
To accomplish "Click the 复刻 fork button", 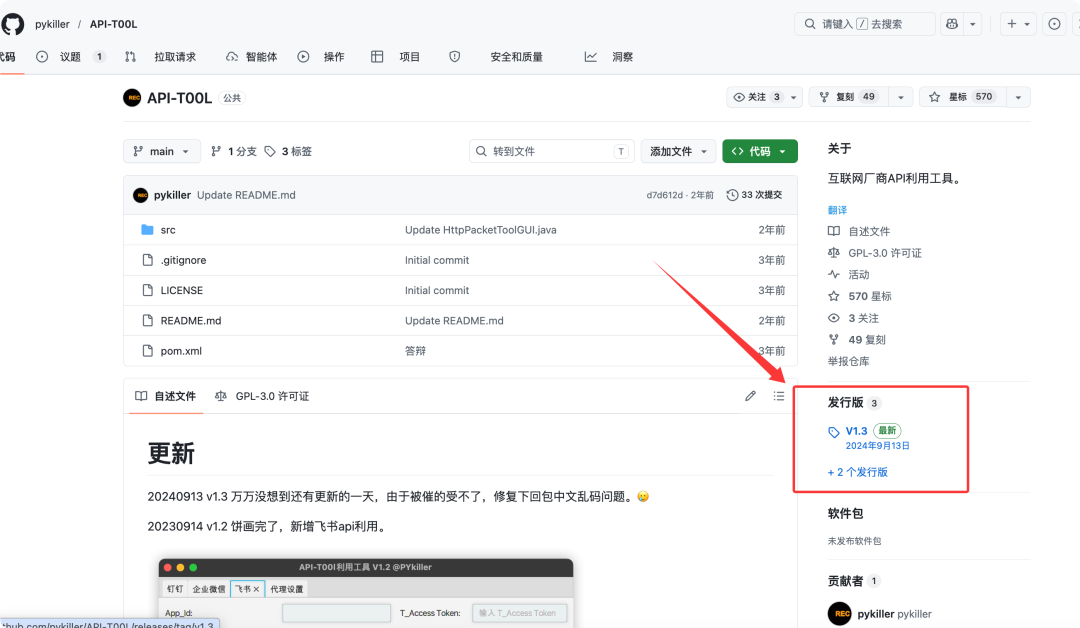I will tap(848, 97).
